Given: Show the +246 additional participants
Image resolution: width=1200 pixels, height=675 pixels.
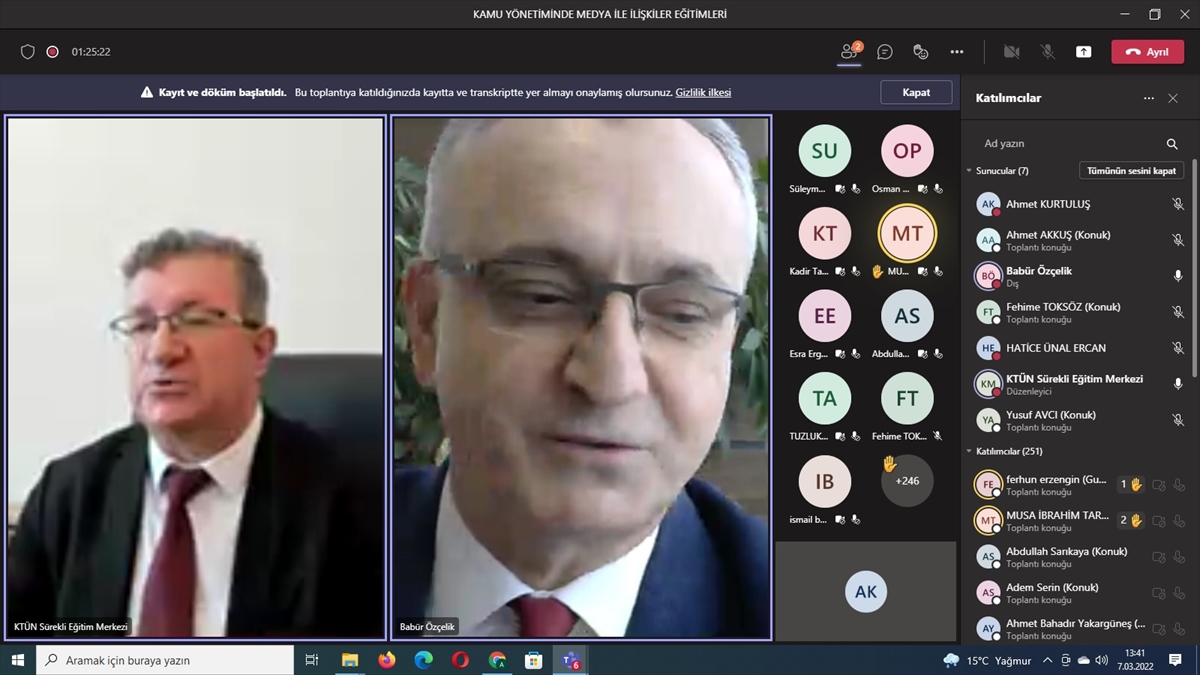Looking at the screenshot, I should (907, 481).
